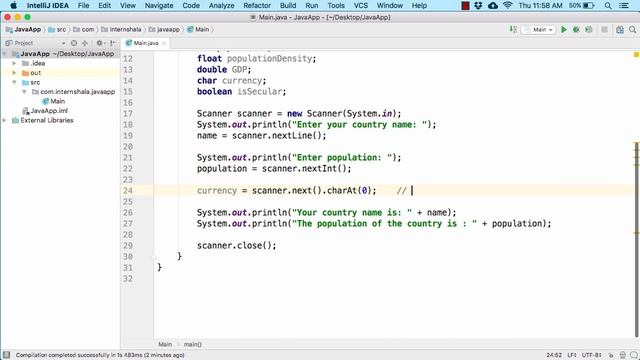Open the Main run configuration dropdown

point(538,29)
